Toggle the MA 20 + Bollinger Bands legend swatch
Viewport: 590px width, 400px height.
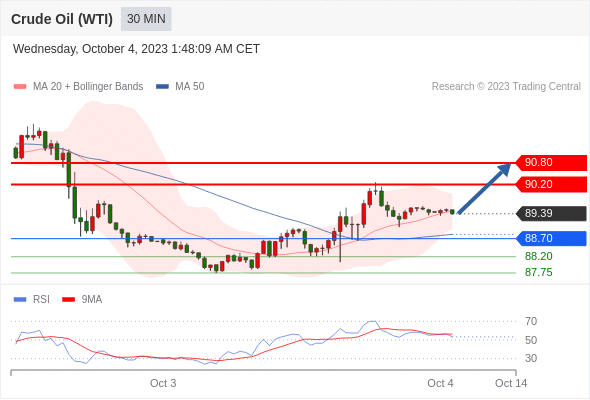(x=20, y=87)
